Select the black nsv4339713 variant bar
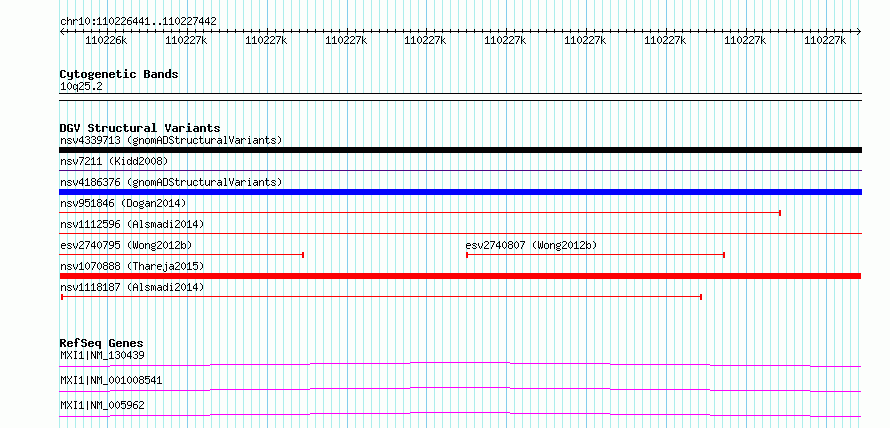Screen dimensions: 890x428 click(460, 150)
